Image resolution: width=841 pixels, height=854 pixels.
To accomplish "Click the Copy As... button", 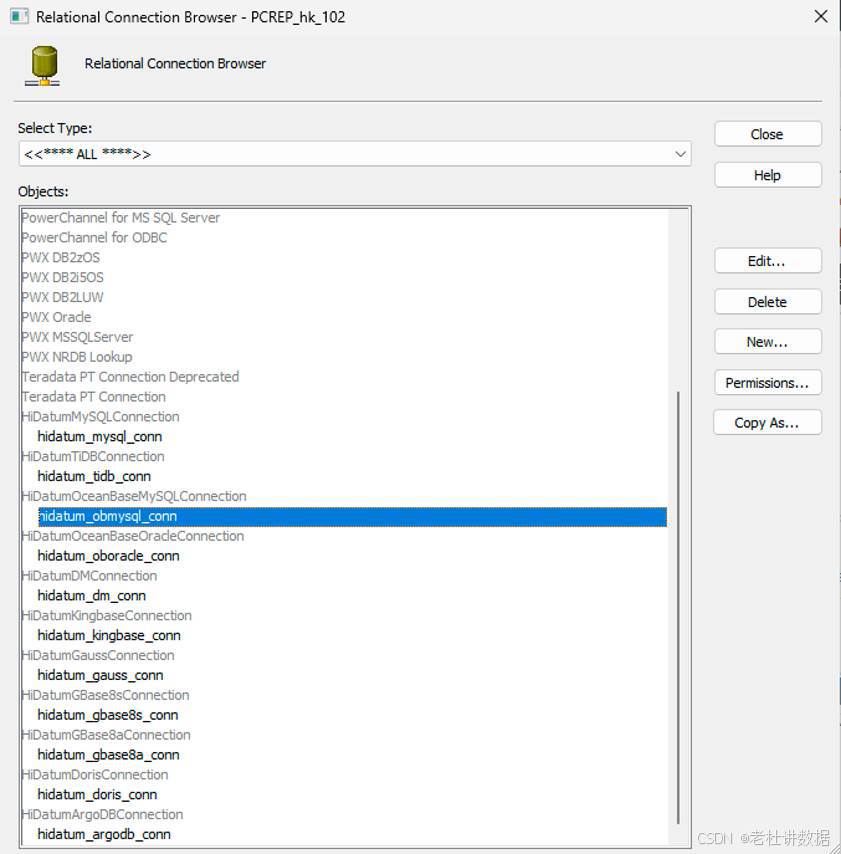I will pyautogui.click(x=767, y=423).
